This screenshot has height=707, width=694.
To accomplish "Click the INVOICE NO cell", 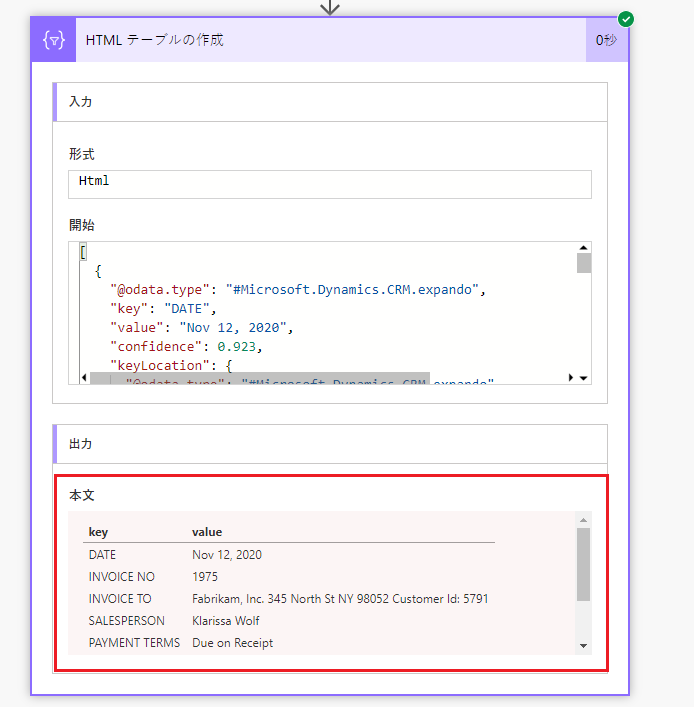I will point(122,577).
